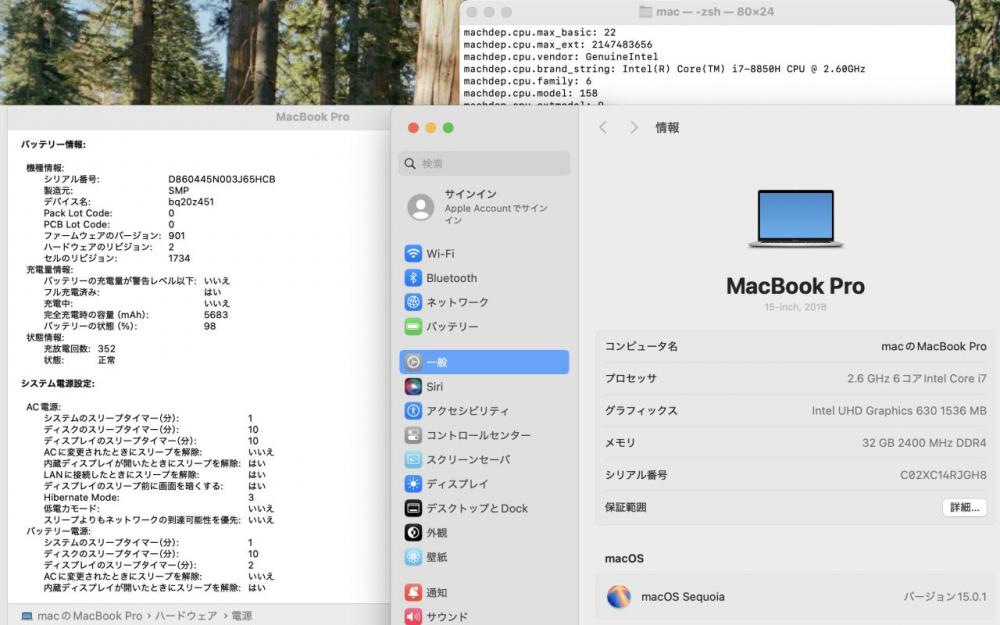Click the 検索 search field in settings
Viewport: 1000px width, 625px height.
(485, 163)
